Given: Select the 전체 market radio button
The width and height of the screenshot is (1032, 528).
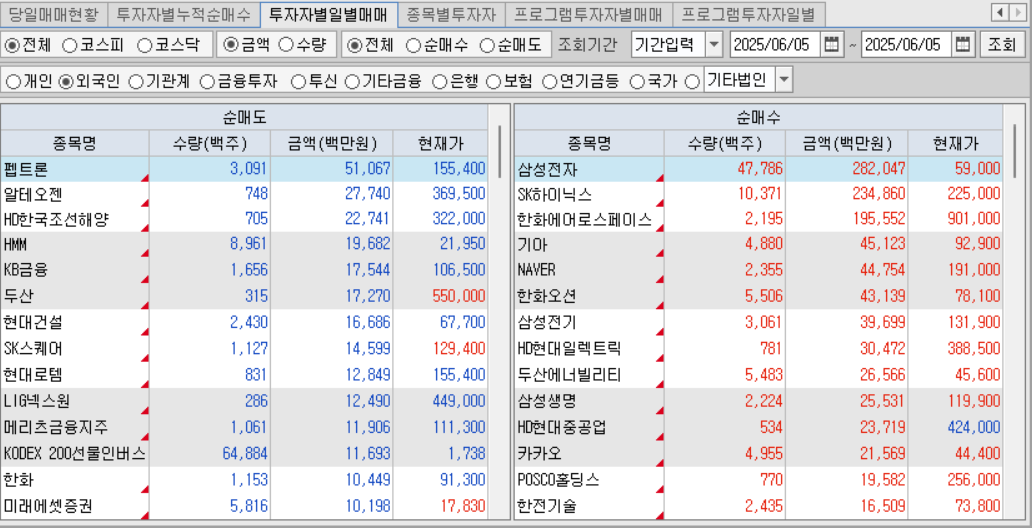Looking at the screenshot, I should point(12,45).
